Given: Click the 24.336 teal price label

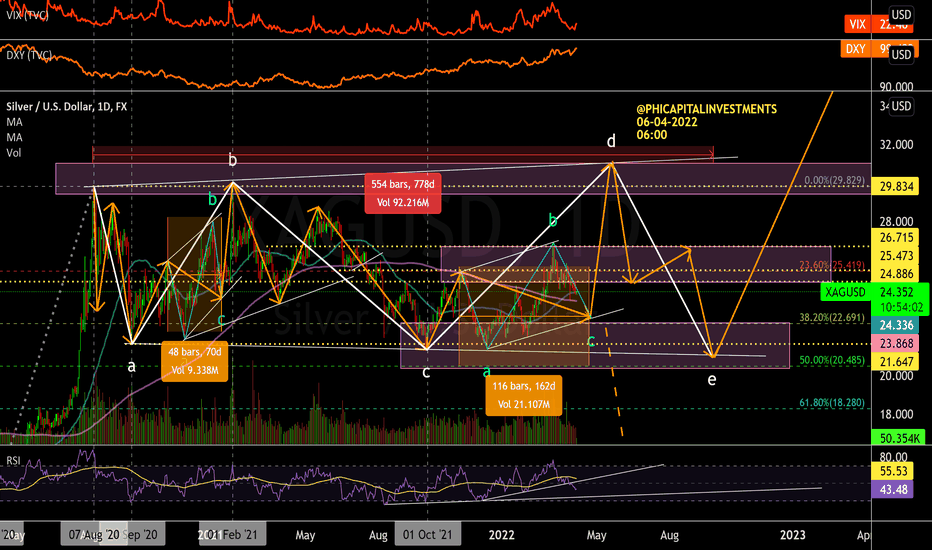Looking at the screenshot, I should click(x=895, y=325).
